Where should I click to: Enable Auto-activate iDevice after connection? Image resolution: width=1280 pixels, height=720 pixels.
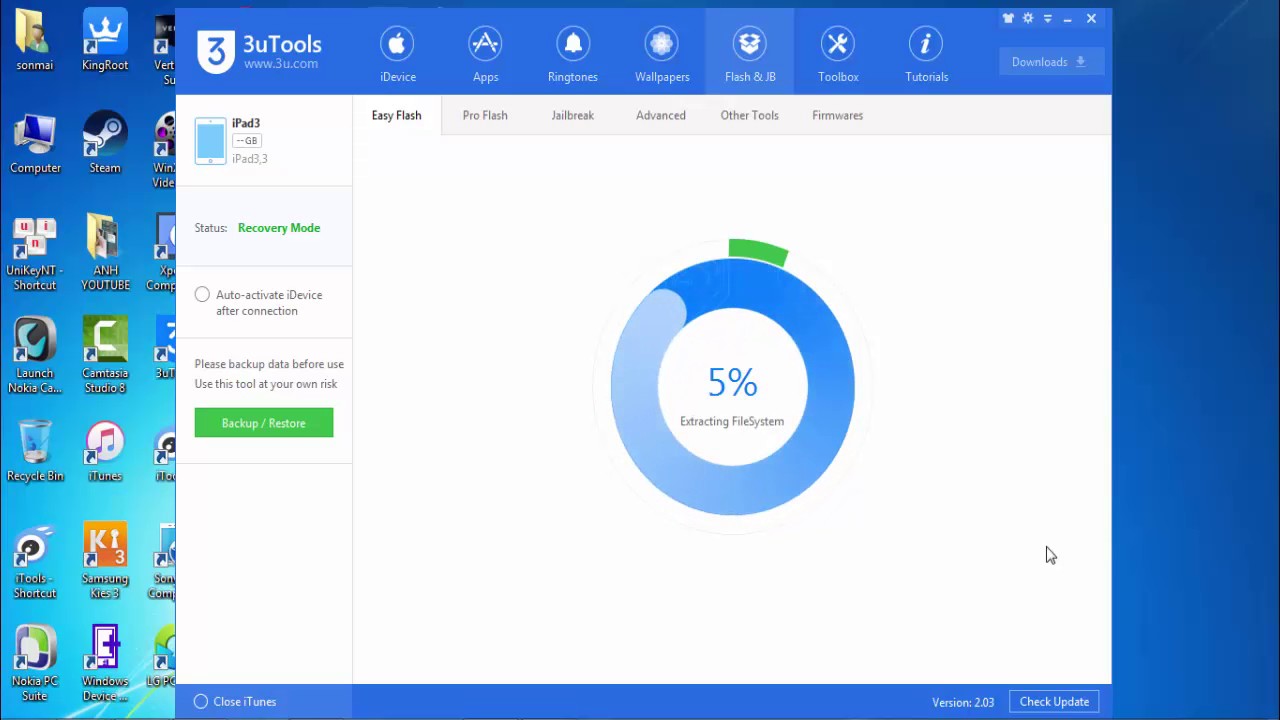point(202,294)
